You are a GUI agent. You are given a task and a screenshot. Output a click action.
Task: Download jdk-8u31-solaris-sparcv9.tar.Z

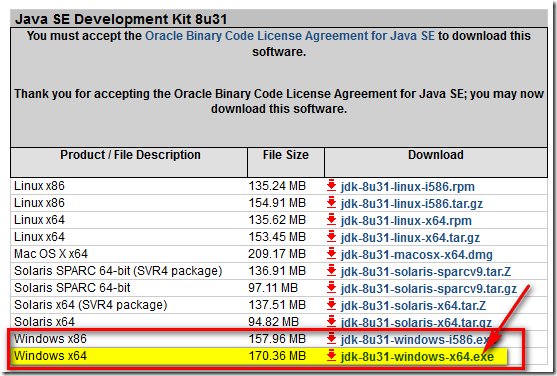[426, 272]
